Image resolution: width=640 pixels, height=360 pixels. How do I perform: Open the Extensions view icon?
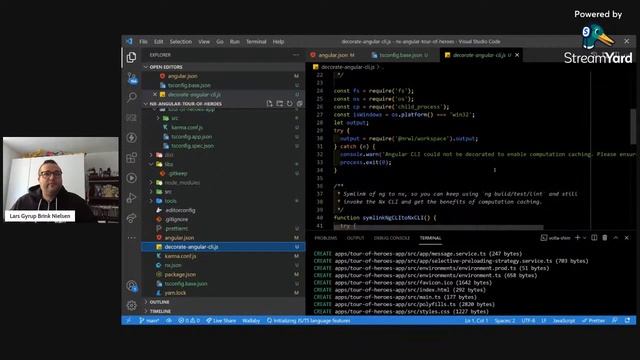click(131, 158)
